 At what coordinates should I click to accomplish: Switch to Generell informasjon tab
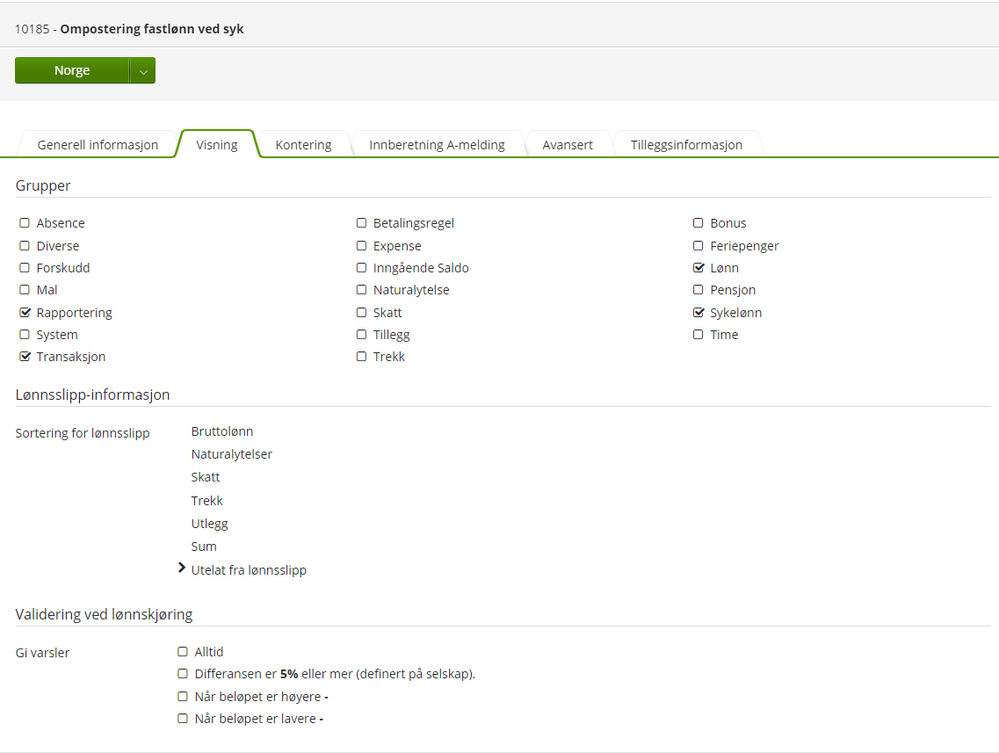[x=97, y=145]
